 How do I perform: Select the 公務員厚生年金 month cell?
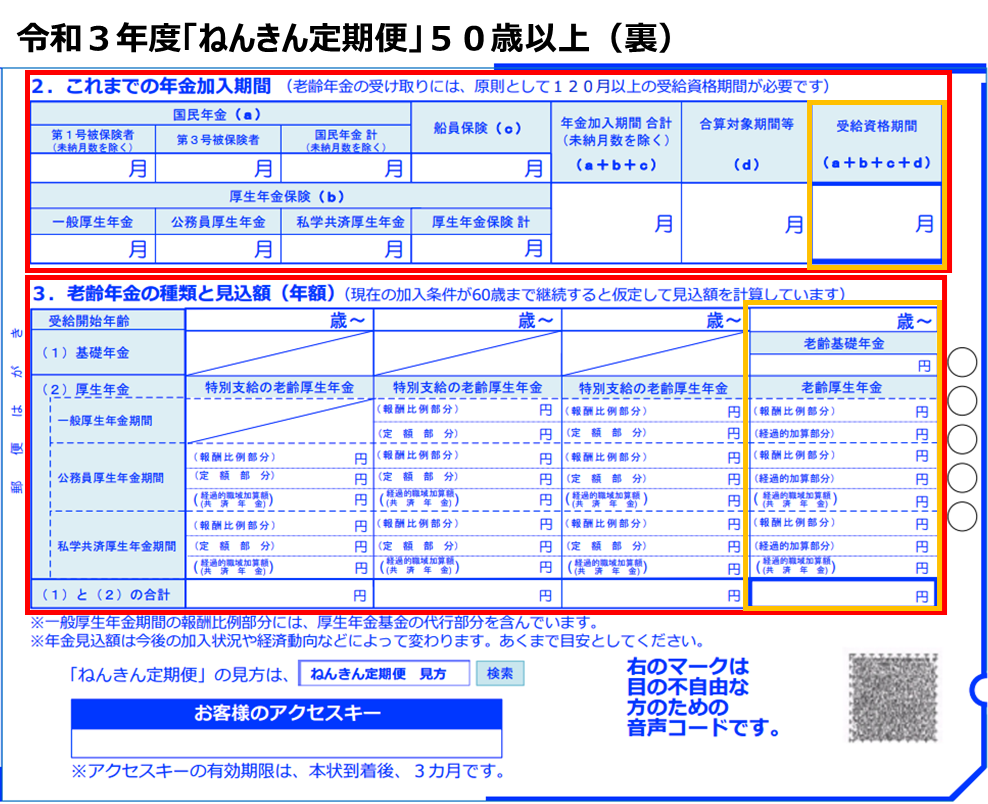coord(218,248)
